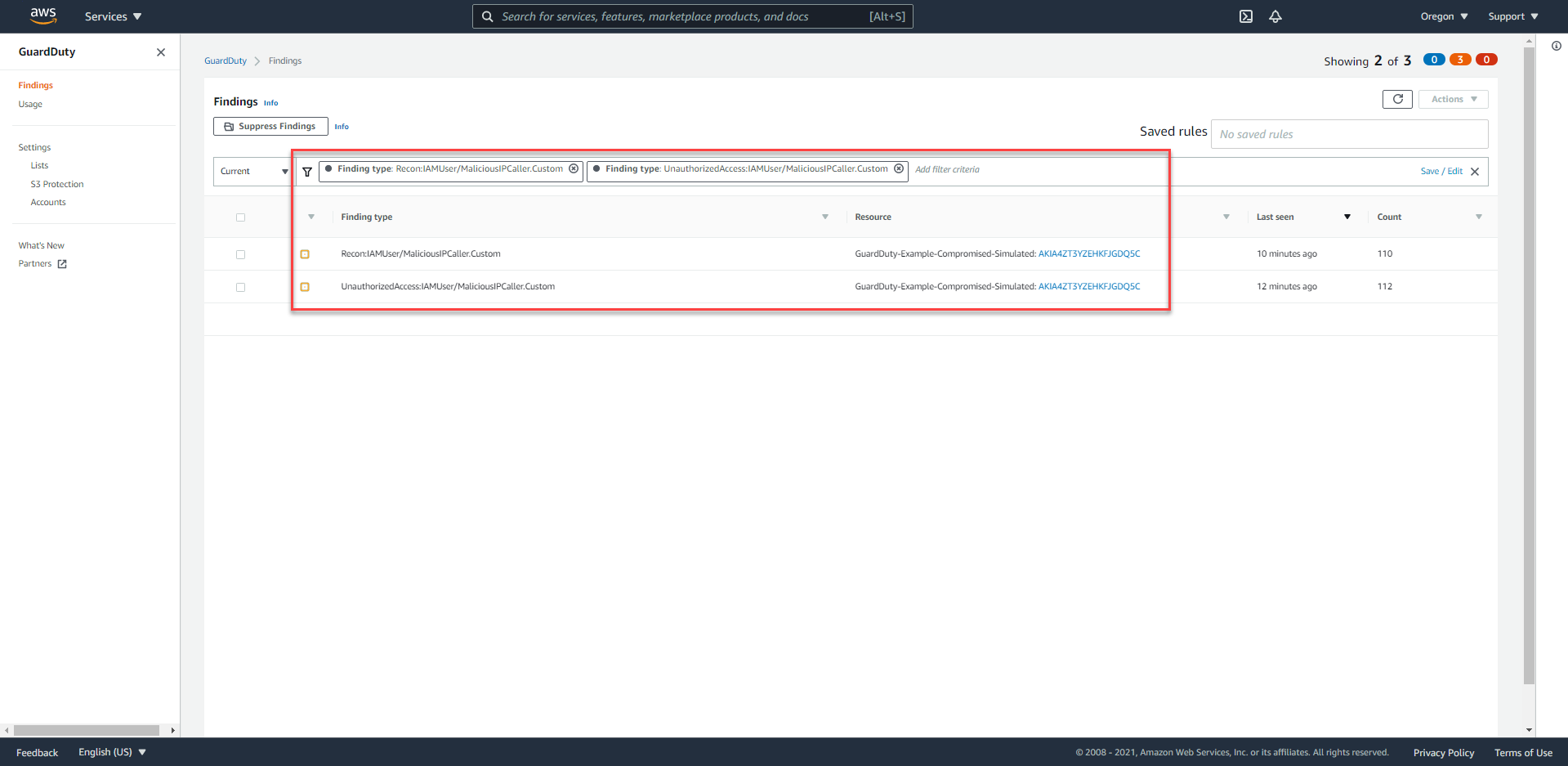Click the UnauthorizedAccess:IAMUser/MaliciousIPCaller.Custom finding row
Screen dimensions: 1568x766
[x=851, y=287]
